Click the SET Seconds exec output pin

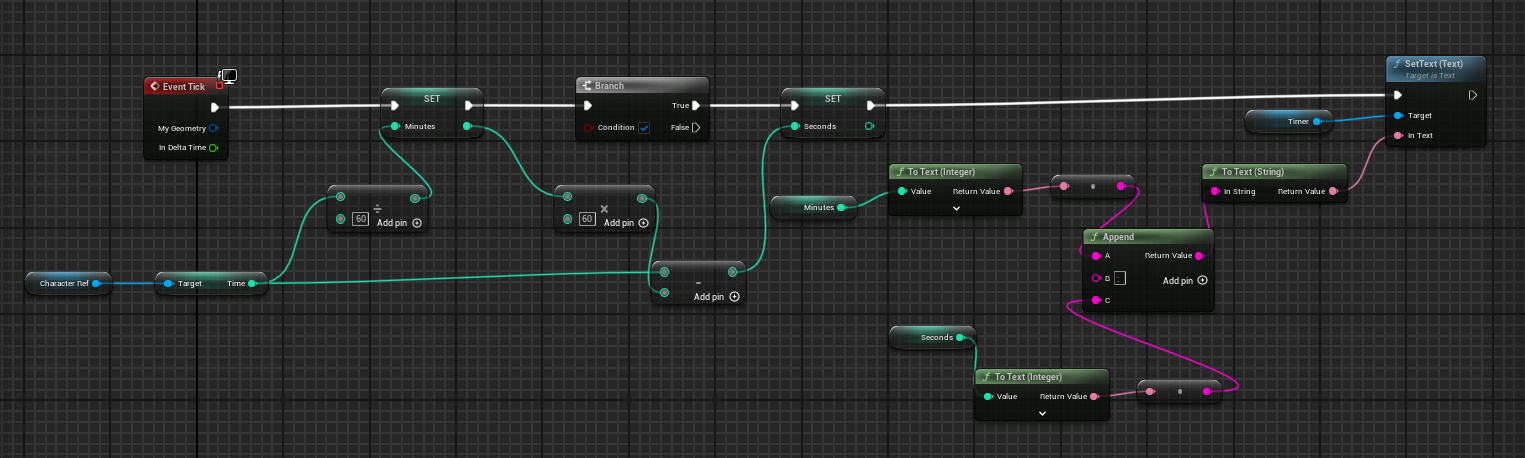pyautogui.click(x=869, y=105)
